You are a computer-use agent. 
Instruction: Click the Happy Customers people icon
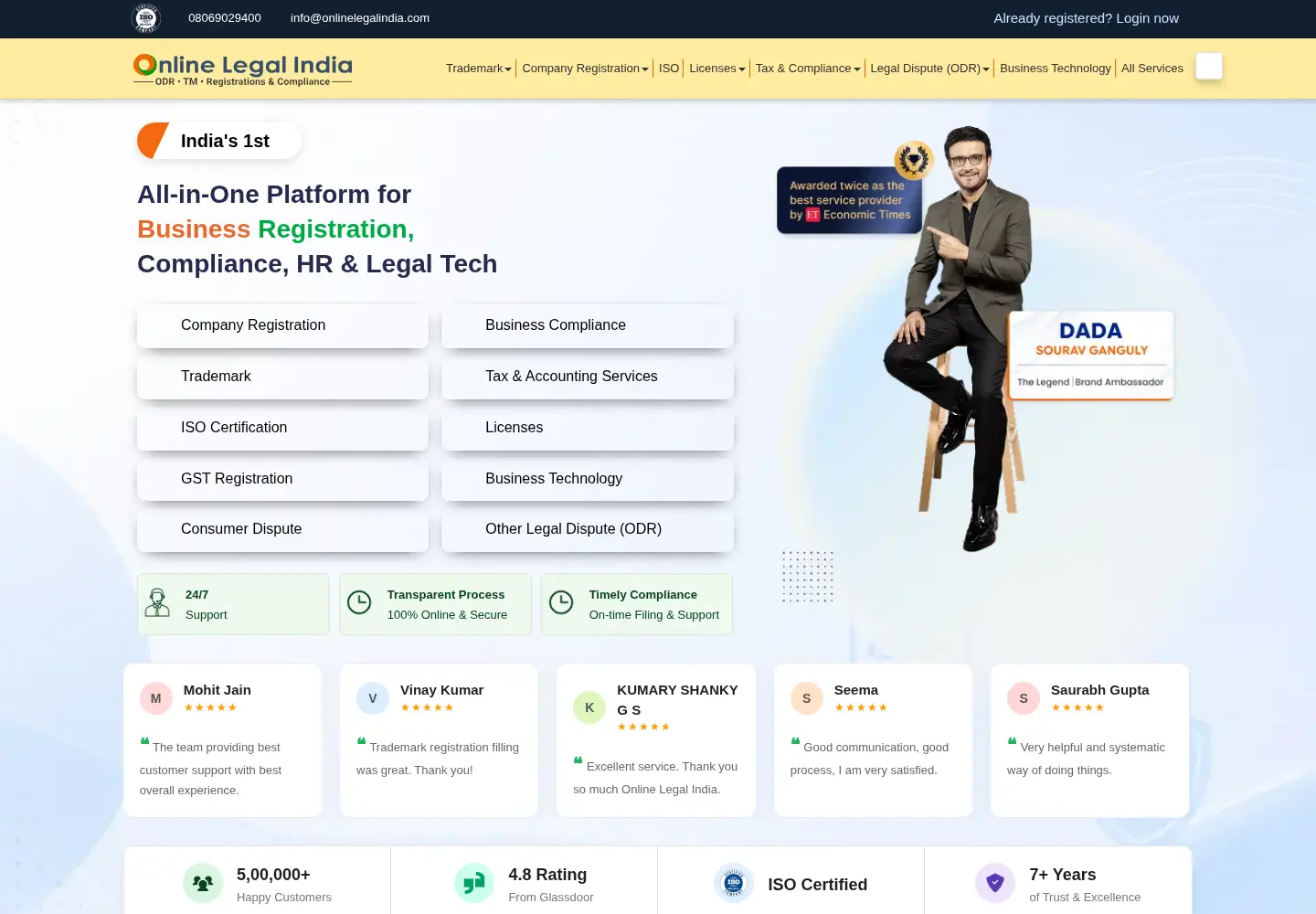coord(203,883)
